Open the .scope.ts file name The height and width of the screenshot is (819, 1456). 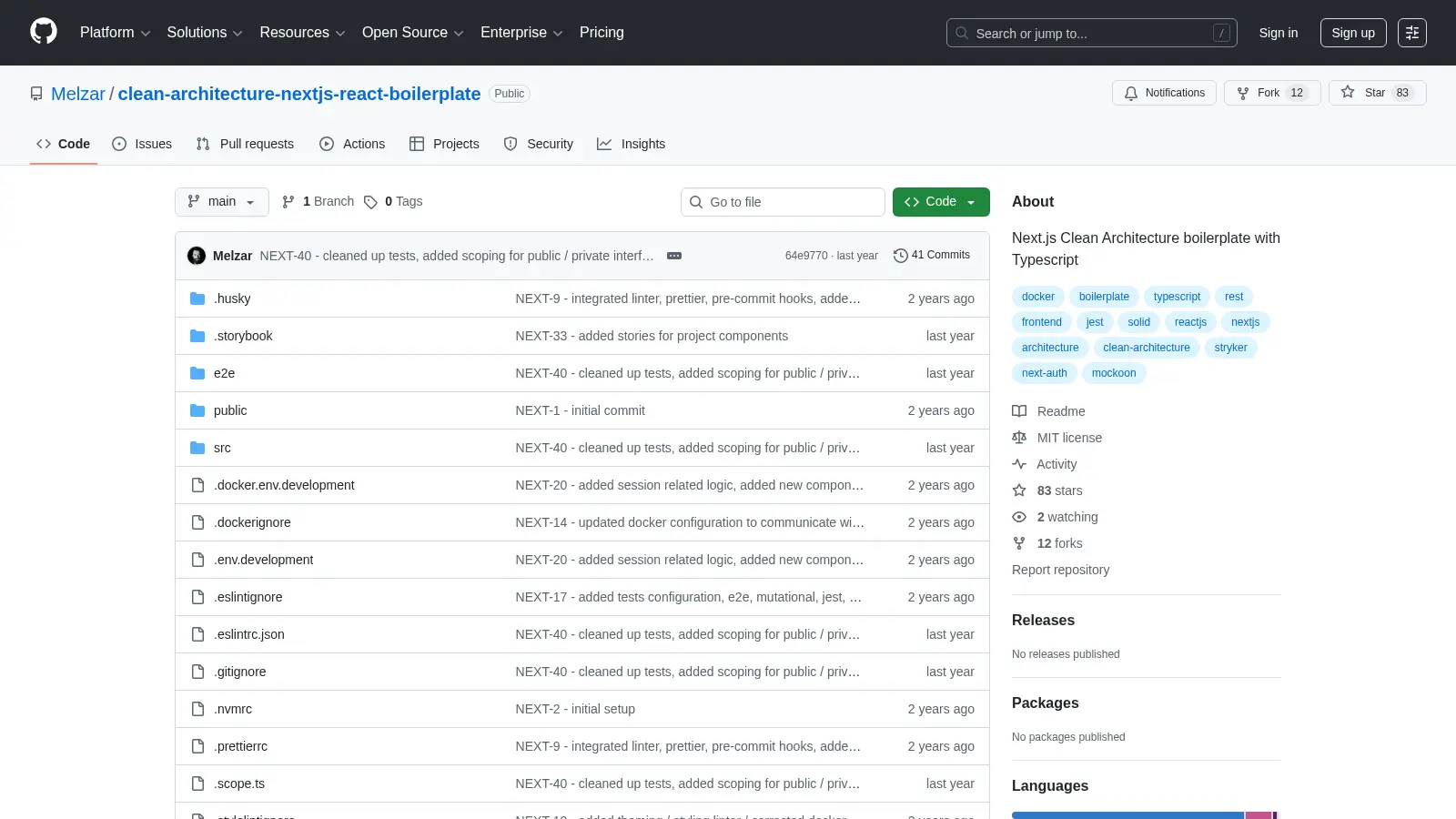(239, 784)
